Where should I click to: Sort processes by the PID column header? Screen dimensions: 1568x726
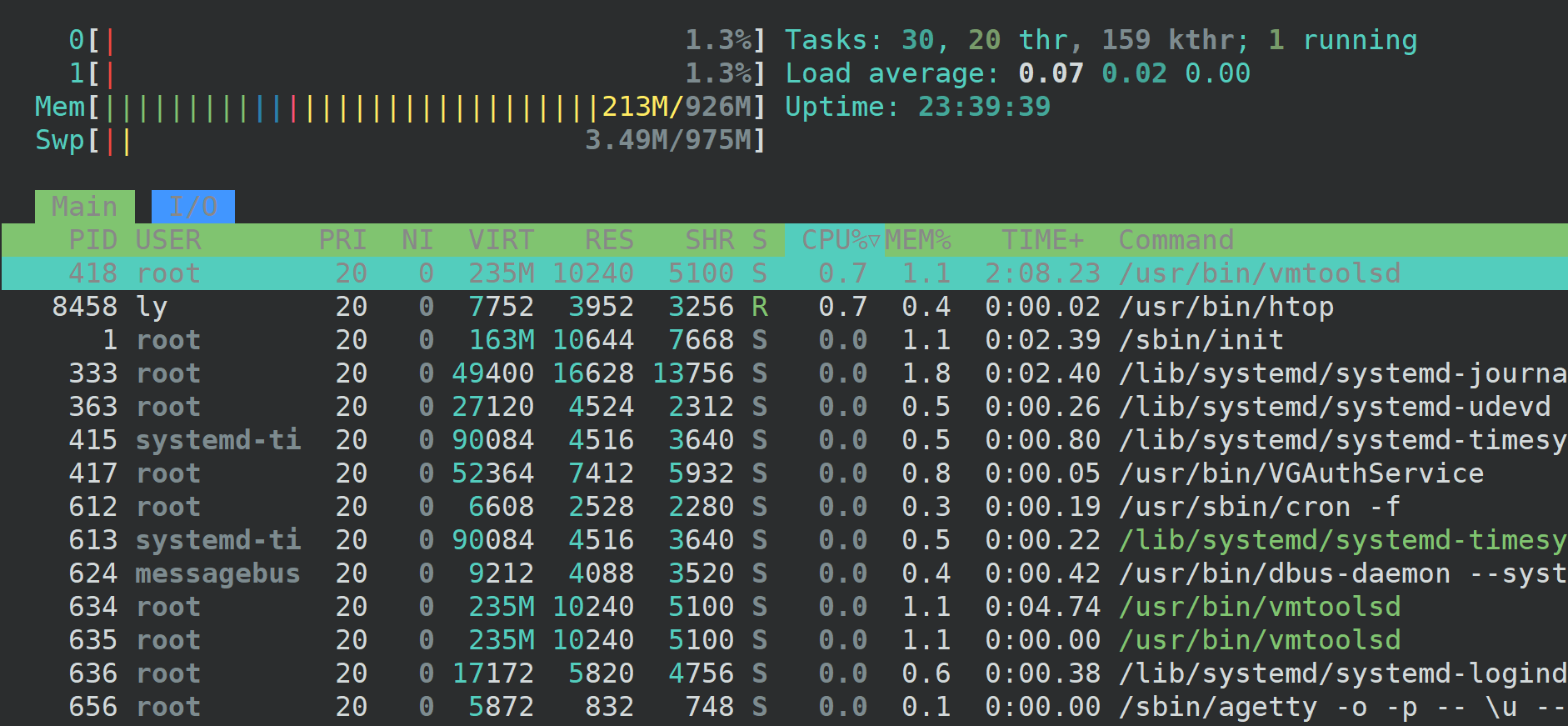coord(92,240)
